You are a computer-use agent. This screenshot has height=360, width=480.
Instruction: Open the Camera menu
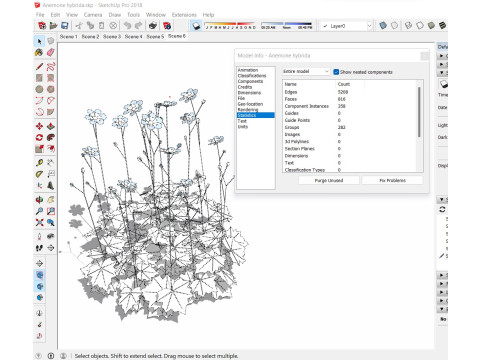(x=93, y=15)
